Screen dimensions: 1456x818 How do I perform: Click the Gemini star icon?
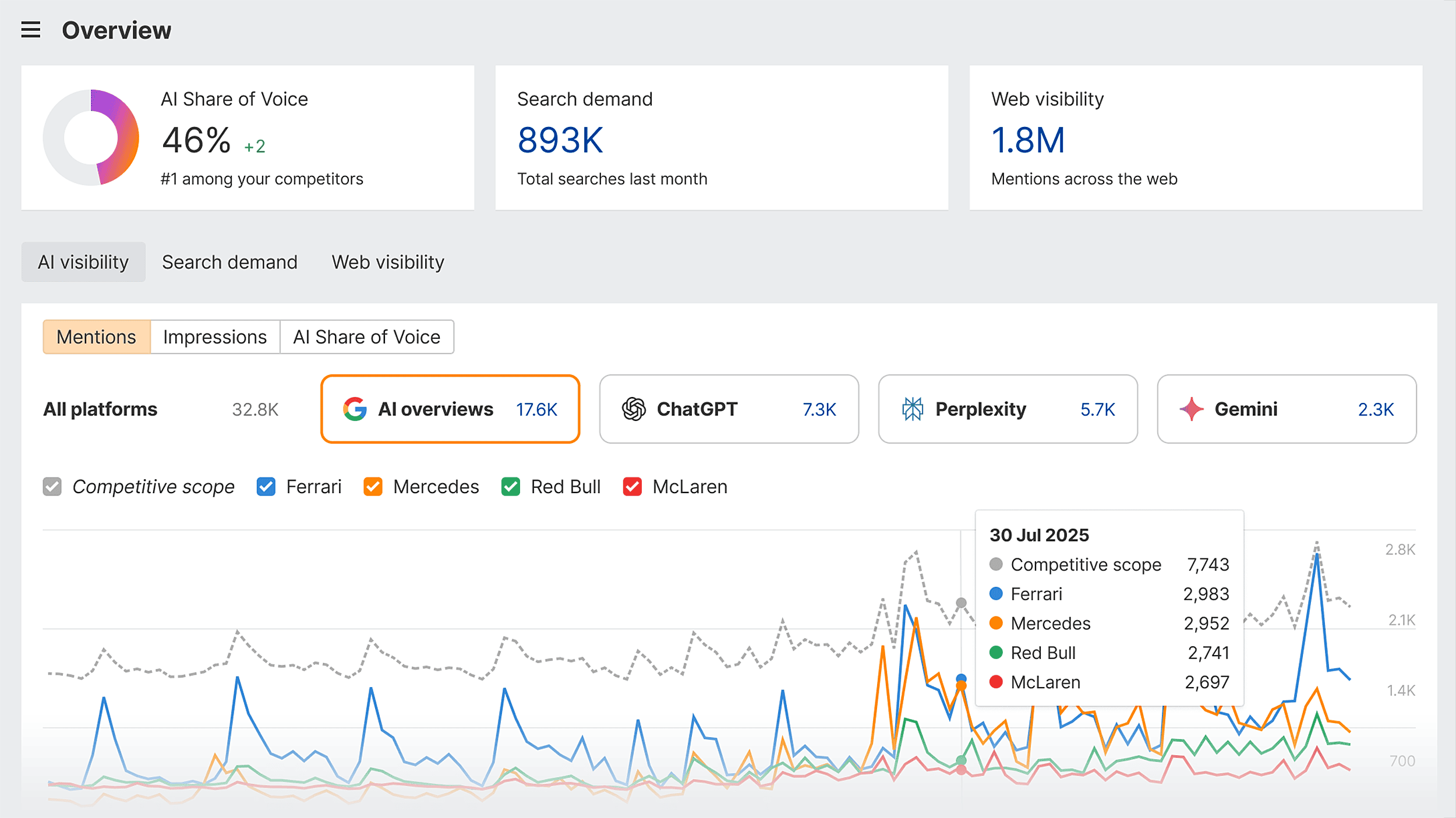coord(1190,409)
